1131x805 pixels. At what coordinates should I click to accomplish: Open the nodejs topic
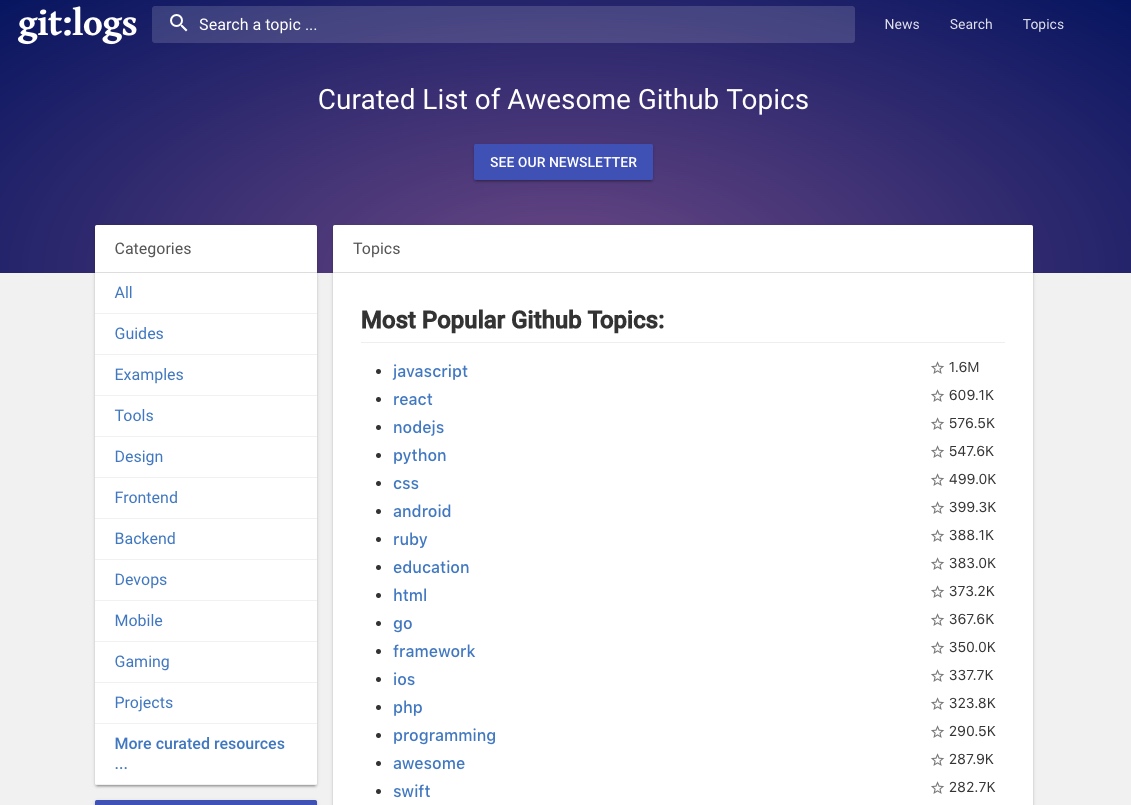click(x=418, y=428)
